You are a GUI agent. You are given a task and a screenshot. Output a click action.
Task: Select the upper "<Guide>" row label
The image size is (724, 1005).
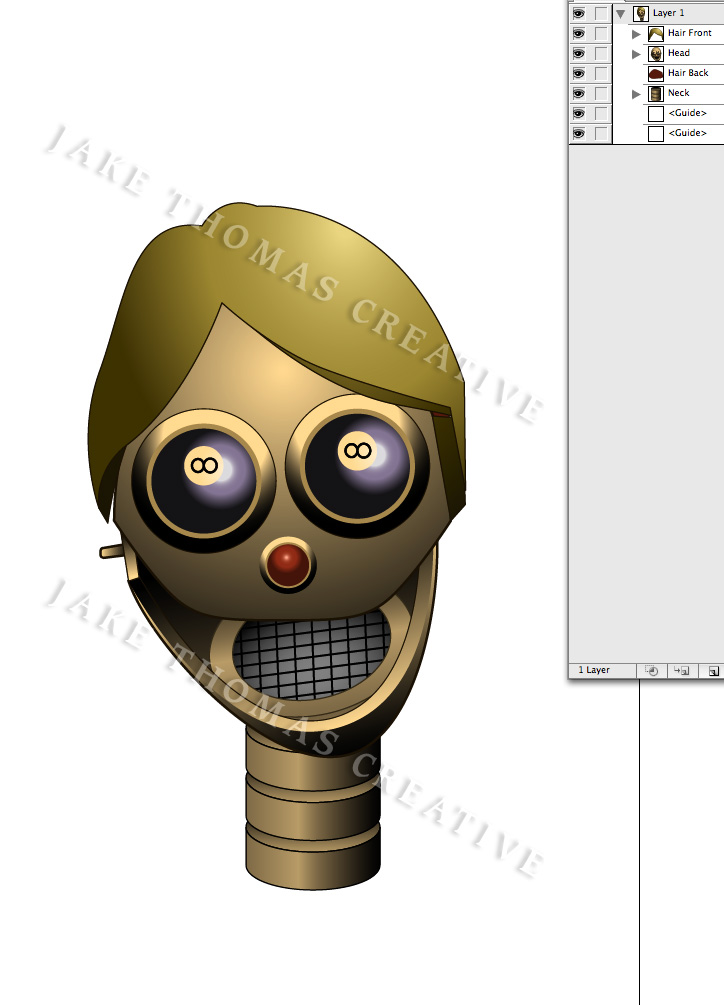click(x=687, y=113)
